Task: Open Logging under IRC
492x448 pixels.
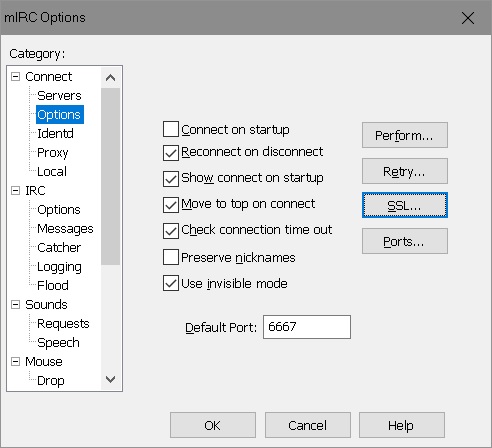Action: tap(59, 267)
